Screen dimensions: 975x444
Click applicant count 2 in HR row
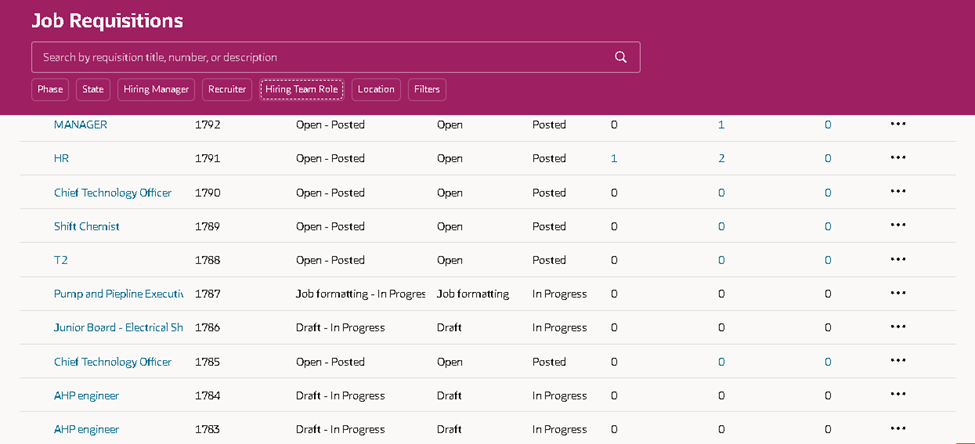pos(721,158)
